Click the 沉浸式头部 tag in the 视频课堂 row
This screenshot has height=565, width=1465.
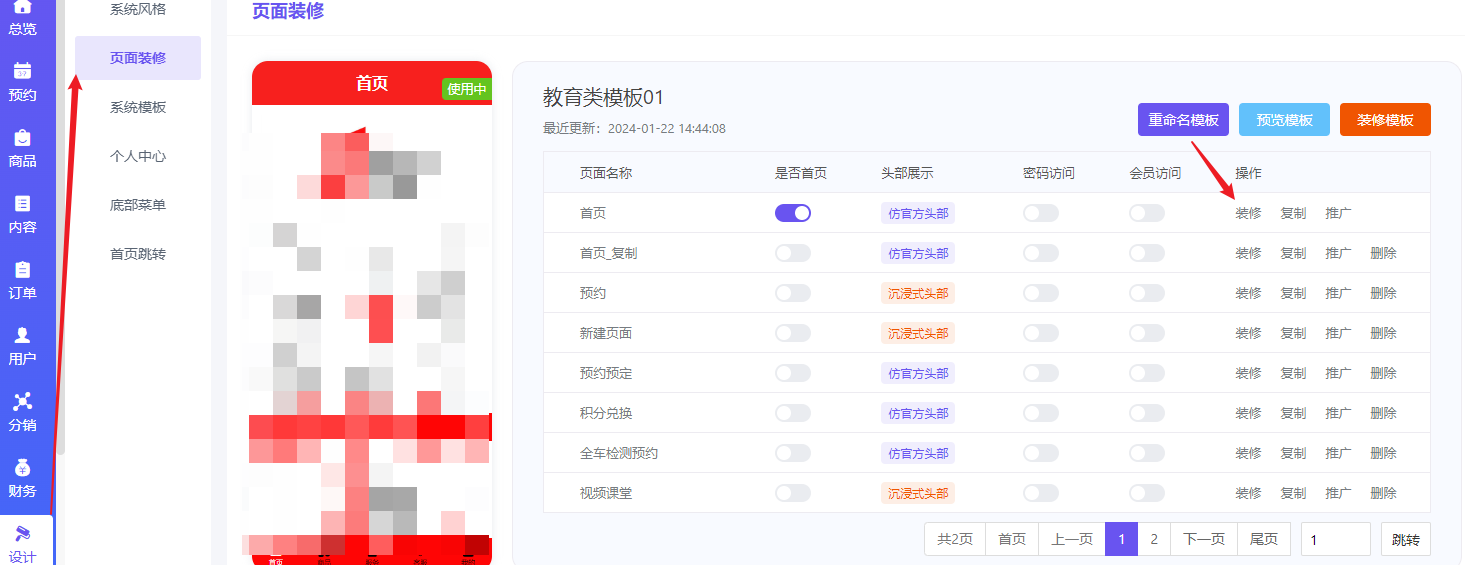[x=918, y=493]
